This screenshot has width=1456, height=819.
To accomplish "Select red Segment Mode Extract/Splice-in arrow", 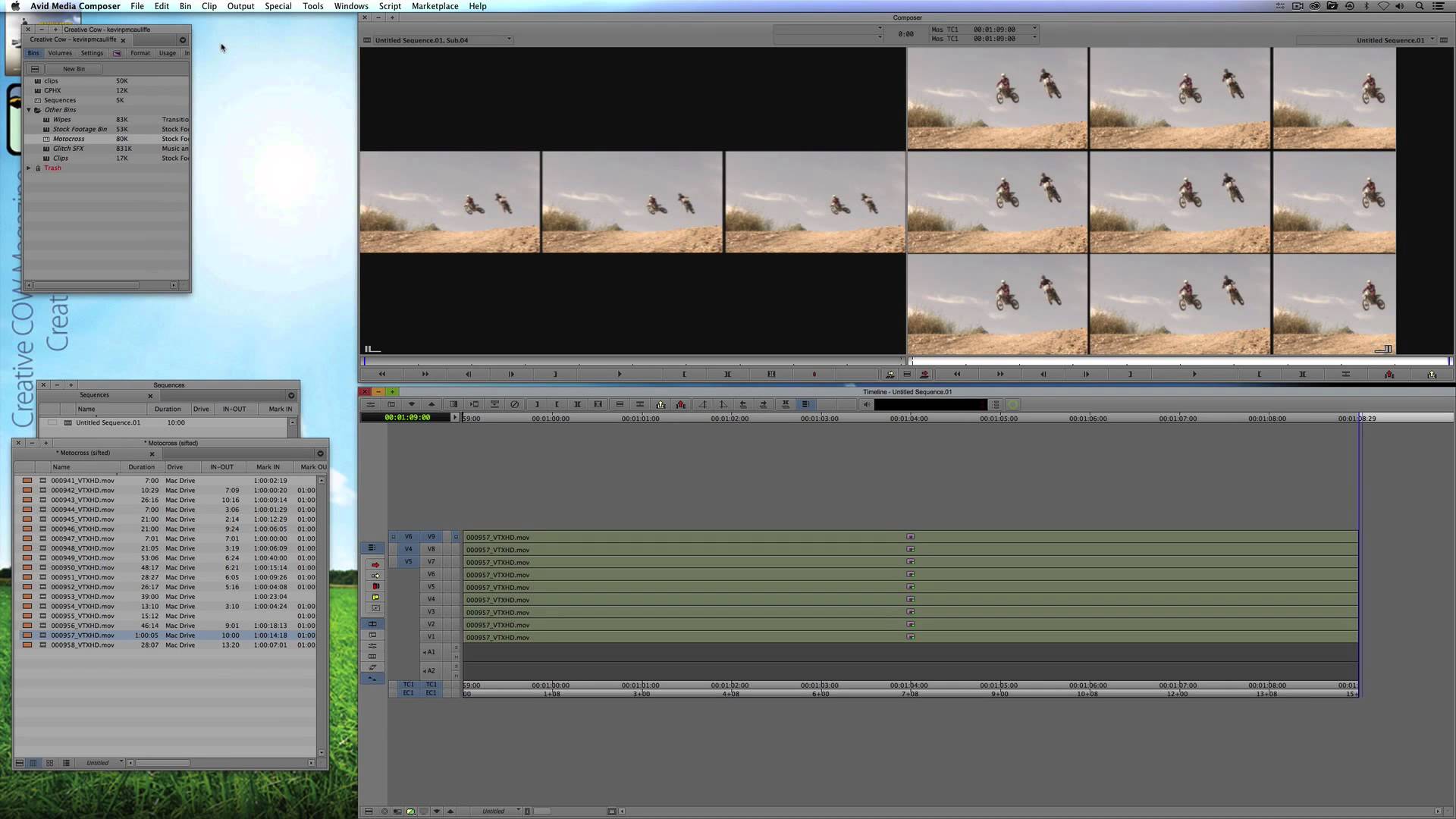I will tap(375, 565).
